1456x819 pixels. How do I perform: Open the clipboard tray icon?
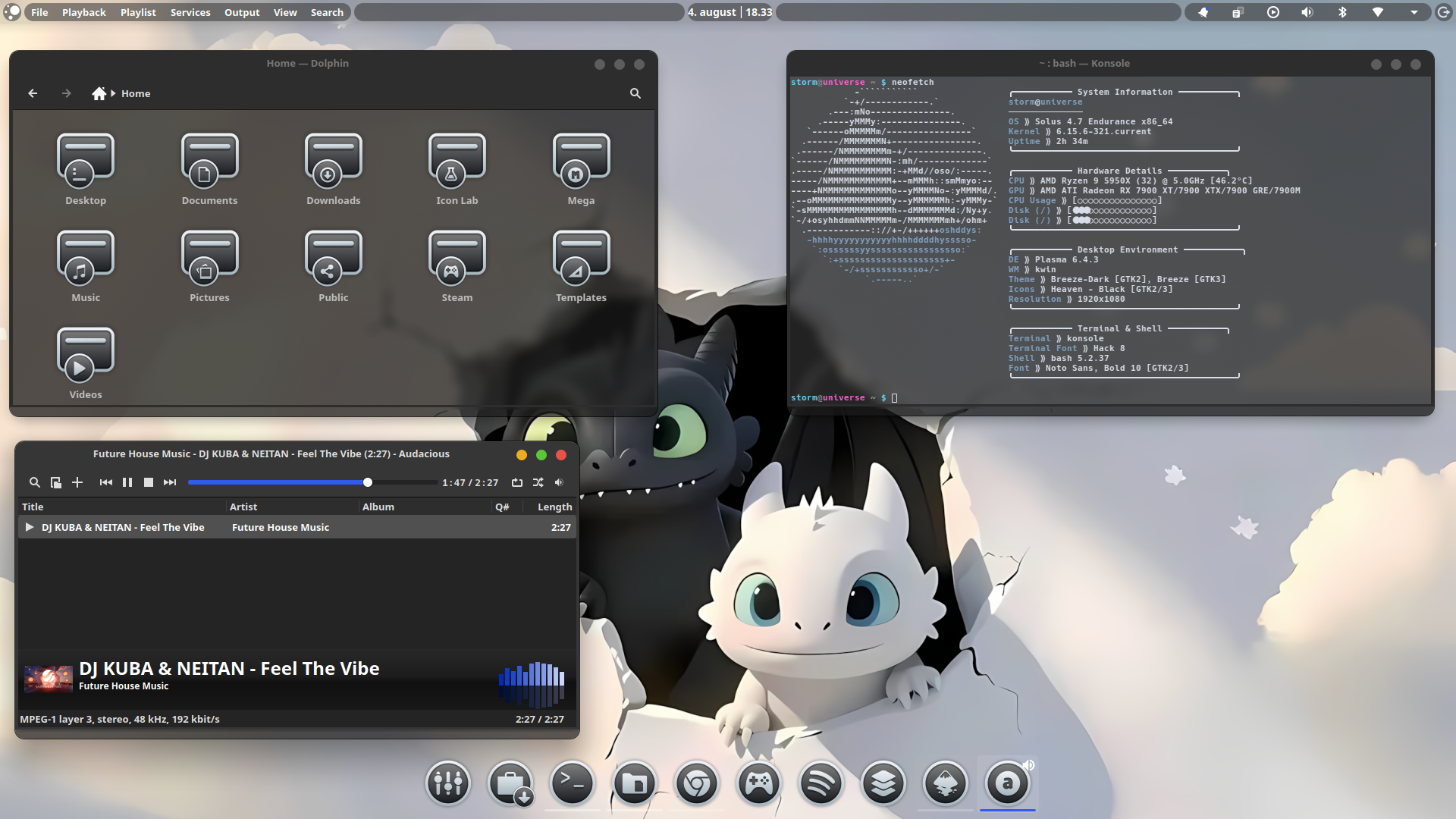click(x=1238, y=12)
